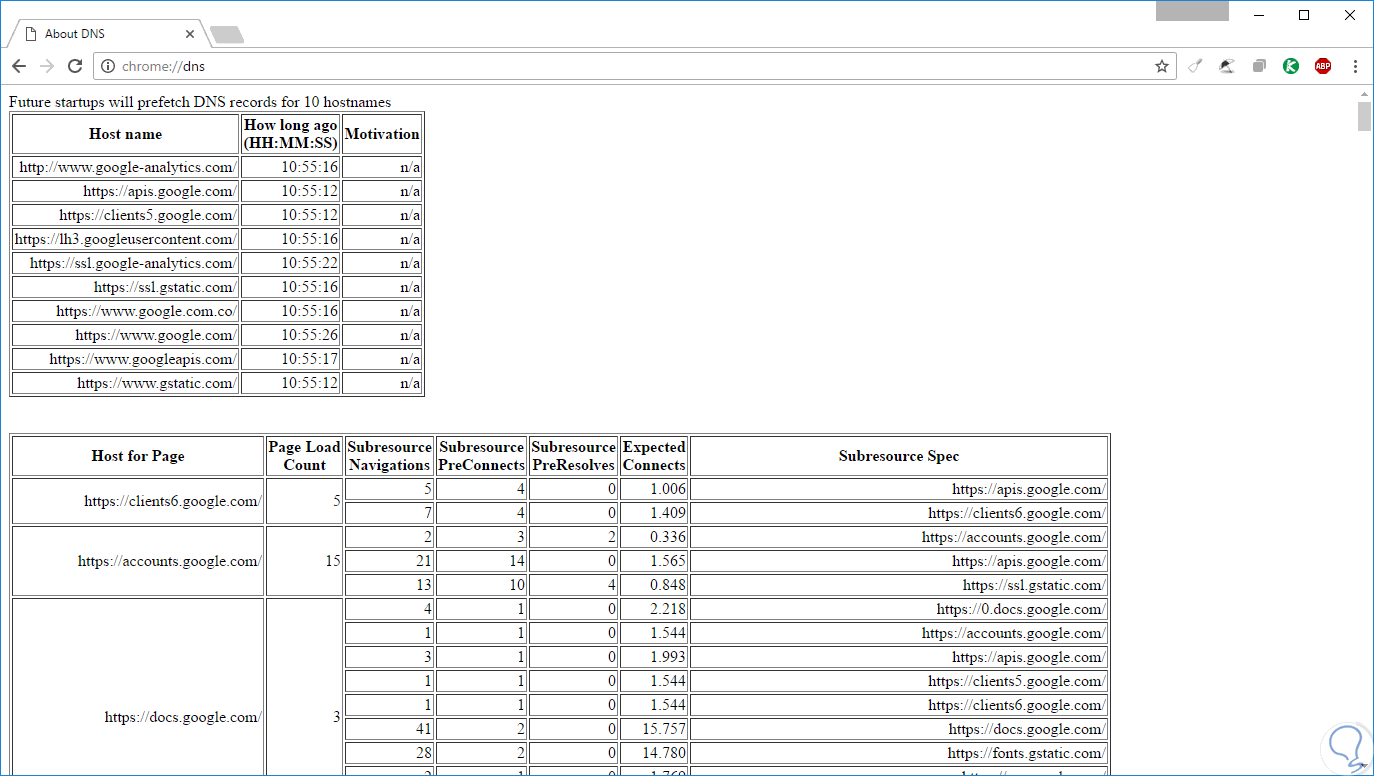The width and height of the screenshot is (1374, 776).
Task: Select the https://0.docs.google.com/ subresource spec
Action: (899, 609)
